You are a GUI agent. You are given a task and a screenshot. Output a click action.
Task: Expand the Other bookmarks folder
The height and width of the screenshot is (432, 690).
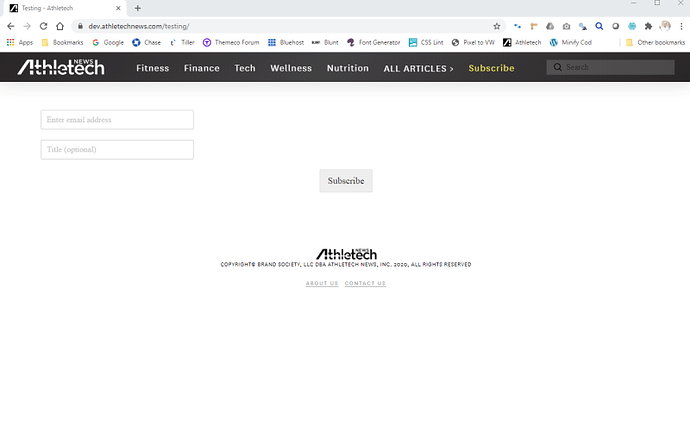point(656,43)
